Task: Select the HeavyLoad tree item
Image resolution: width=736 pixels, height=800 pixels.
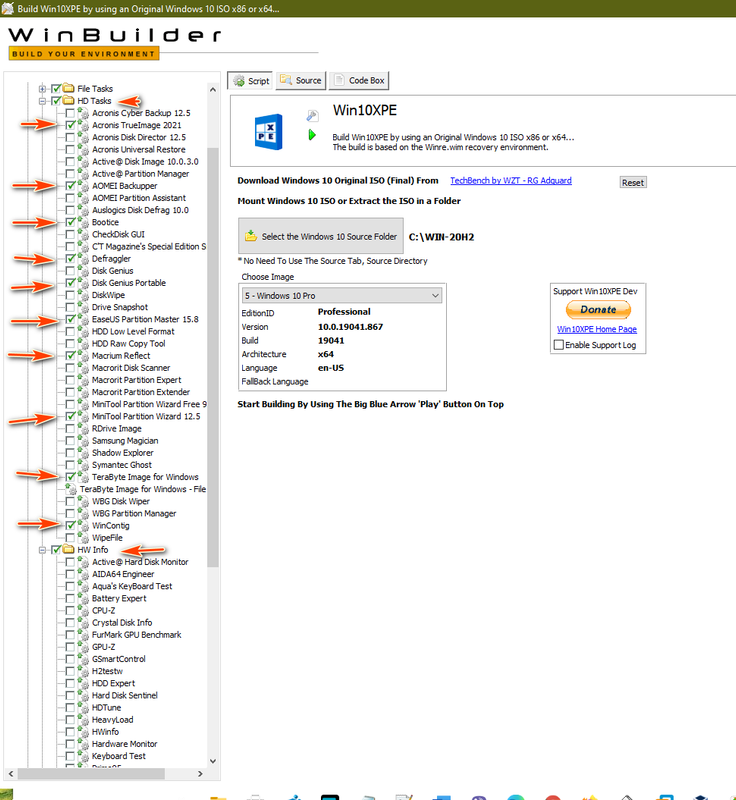Action: tap(112, 720)
